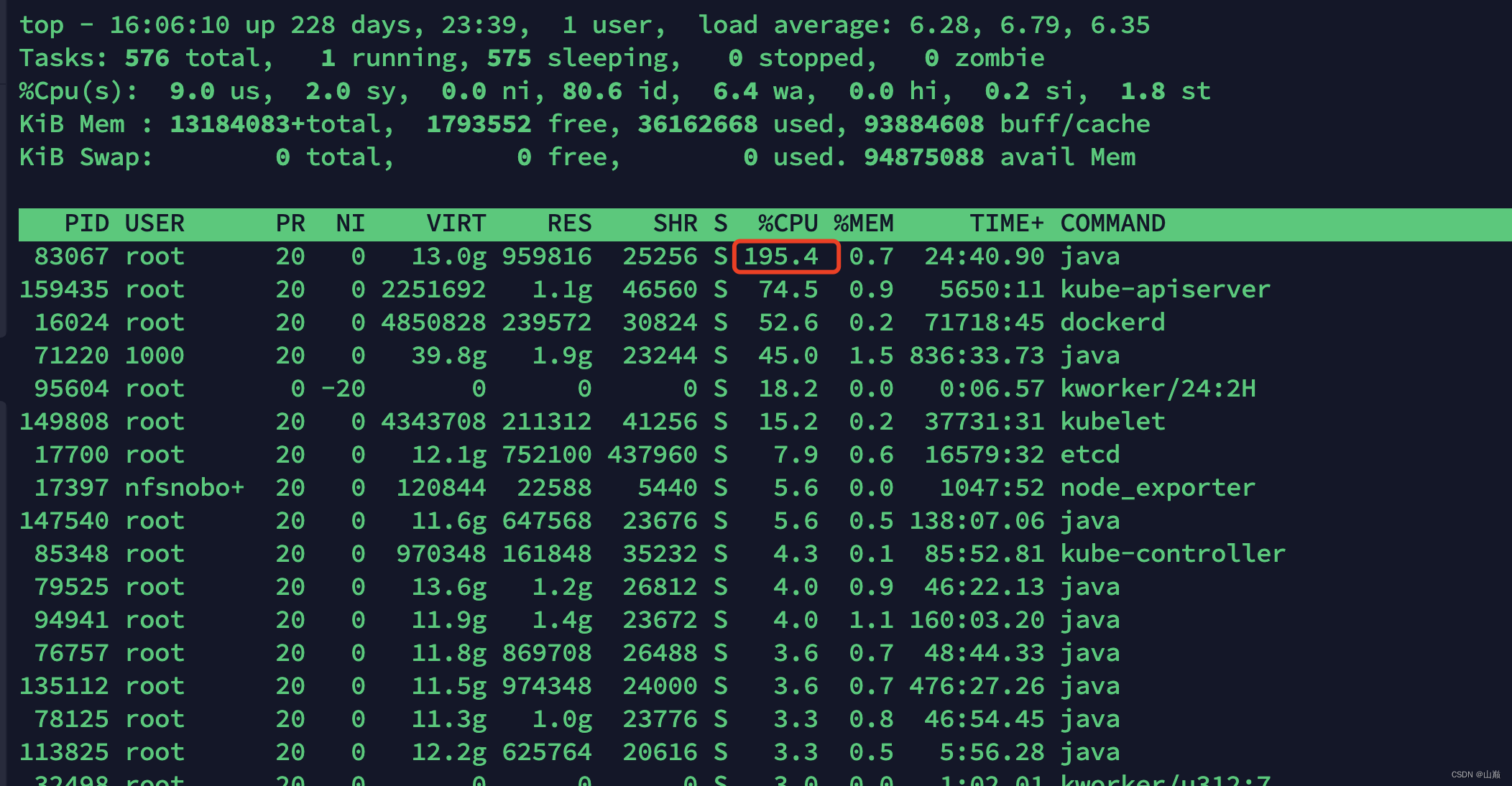This screenshot has width=1512, height=786.
Task: Click the %MEM column header
Action: (864, 223)
